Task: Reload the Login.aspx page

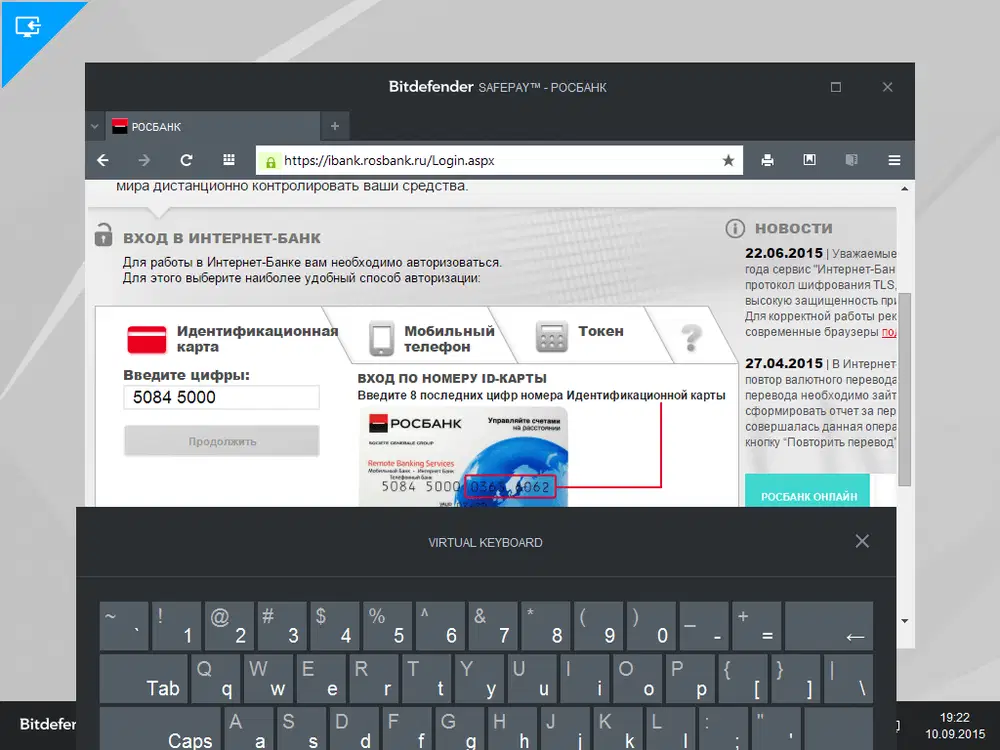Action: click(x=186, y=160)
